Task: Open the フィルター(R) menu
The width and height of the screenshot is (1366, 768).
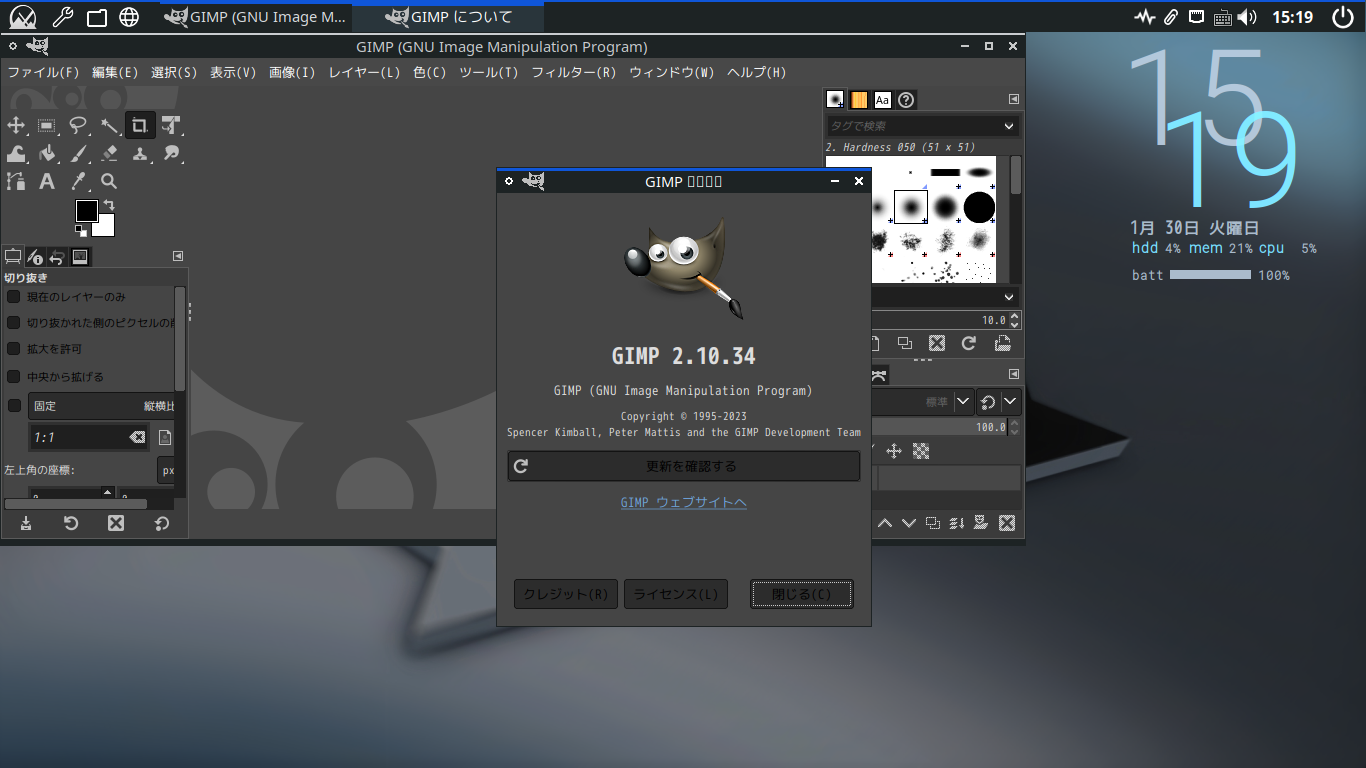Action: click(573, 73)
